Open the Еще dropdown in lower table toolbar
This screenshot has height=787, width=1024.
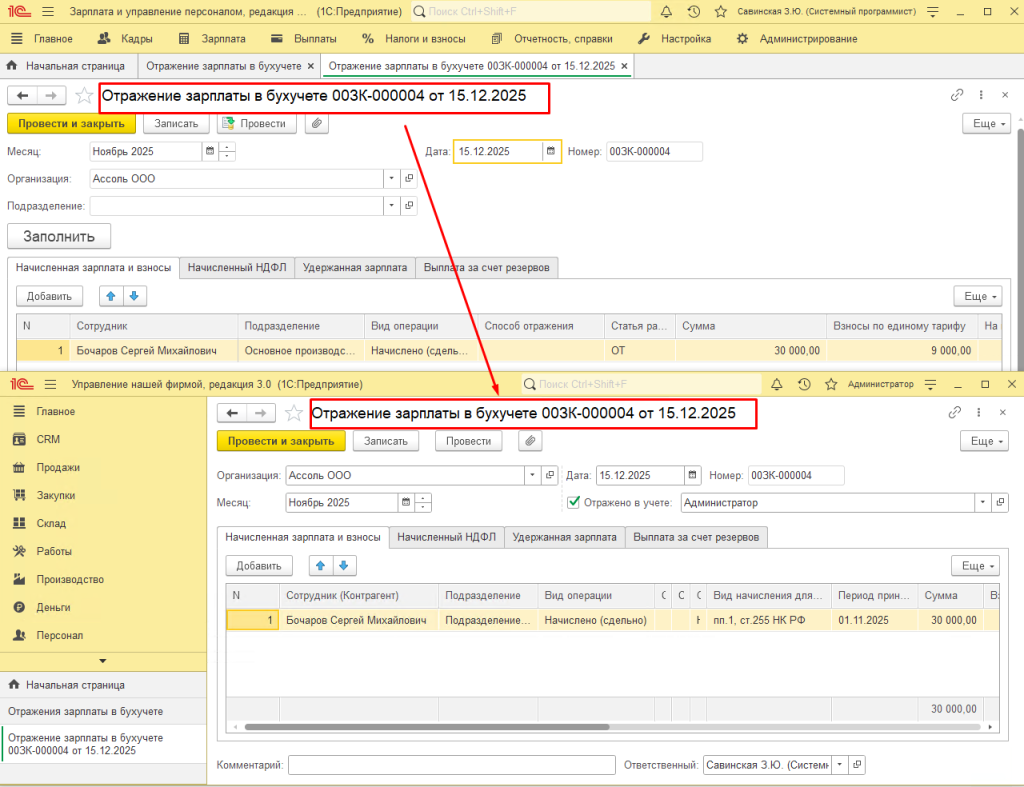point(974,566)
